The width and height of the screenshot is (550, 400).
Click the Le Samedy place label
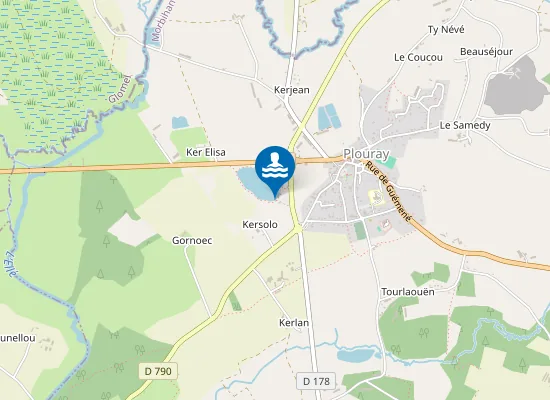pyautogui.click(x=465, y=126)
